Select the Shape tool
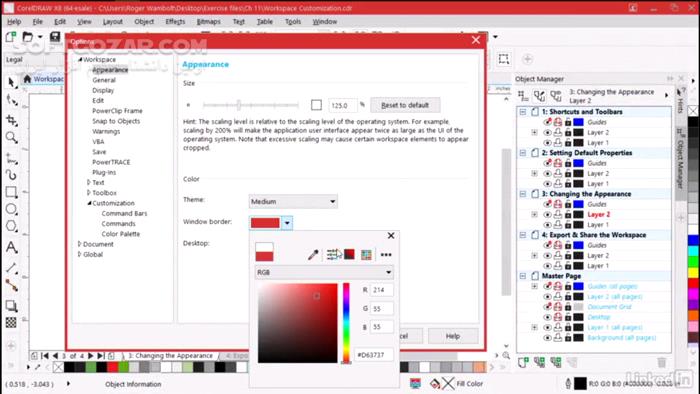The height and width of the screenshot is (394, 700). 12,100
